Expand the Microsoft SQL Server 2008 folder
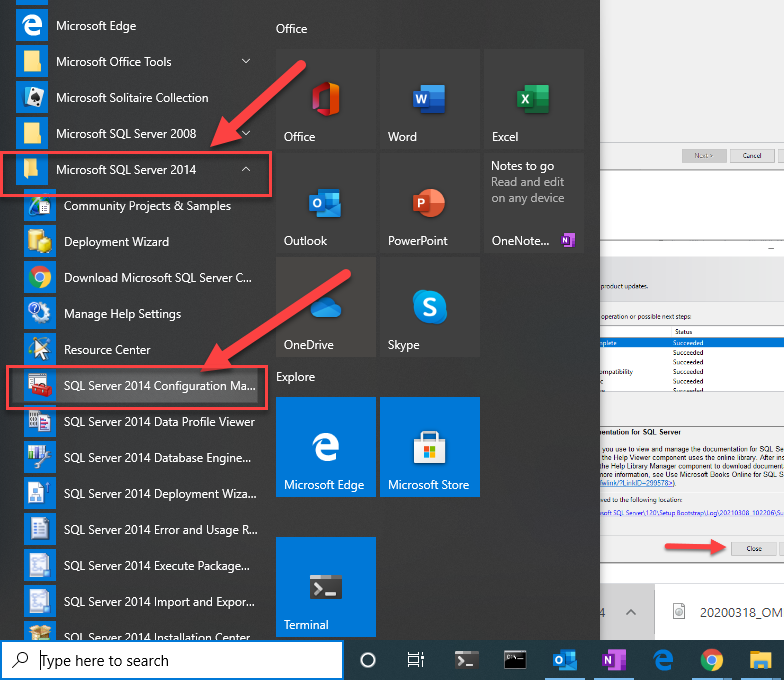 click(x=246, y=133)
